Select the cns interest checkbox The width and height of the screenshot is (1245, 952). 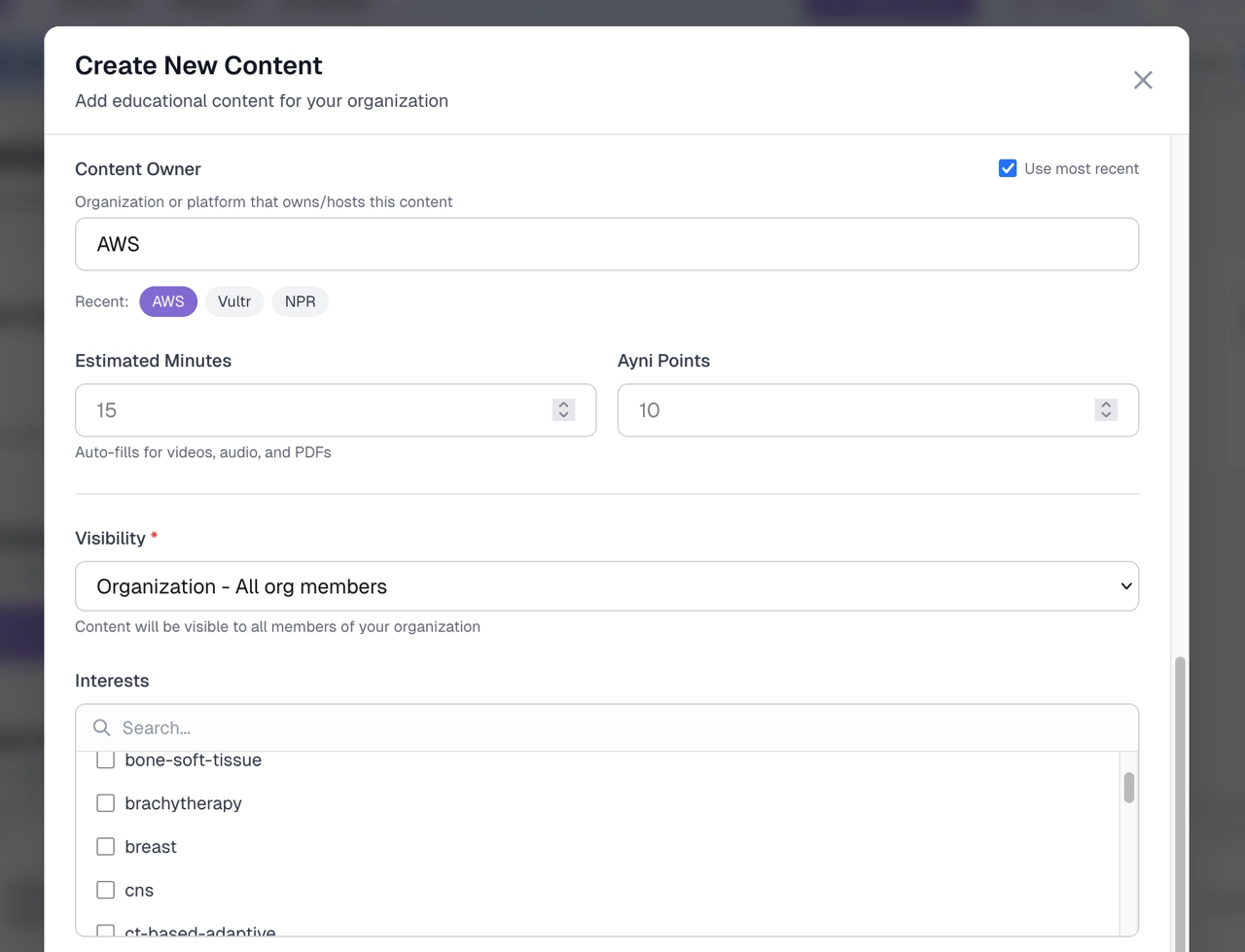pos(106,890)
